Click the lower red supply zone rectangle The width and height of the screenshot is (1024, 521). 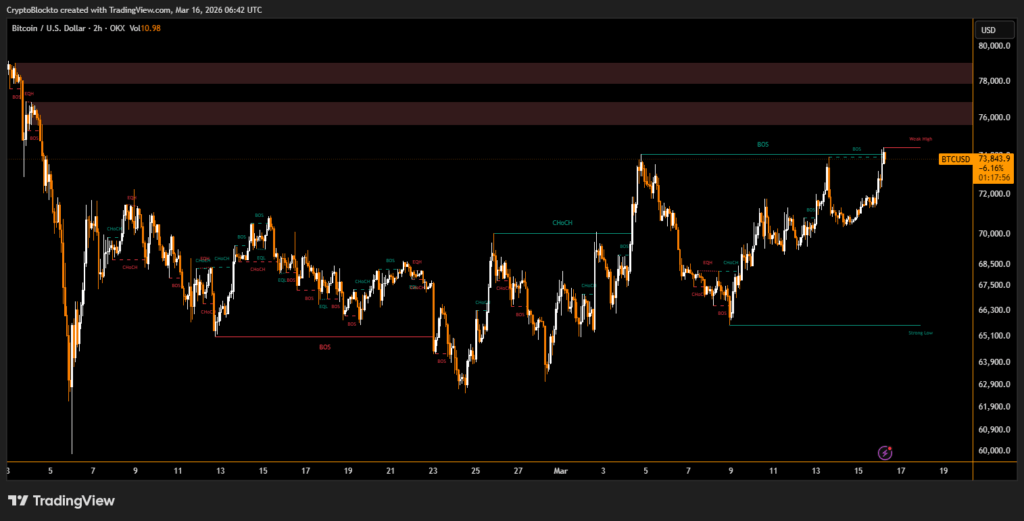coord(490,113)
